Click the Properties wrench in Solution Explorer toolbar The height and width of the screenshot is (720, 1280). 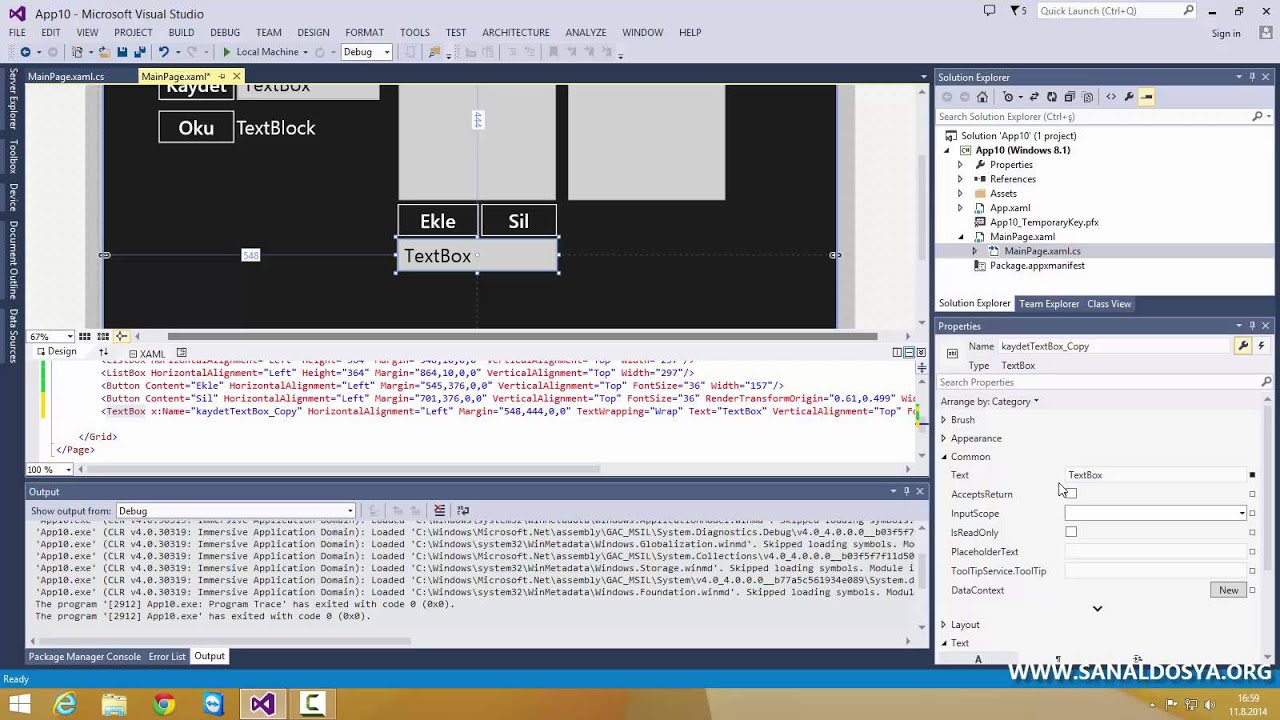tap(1129, 97)
